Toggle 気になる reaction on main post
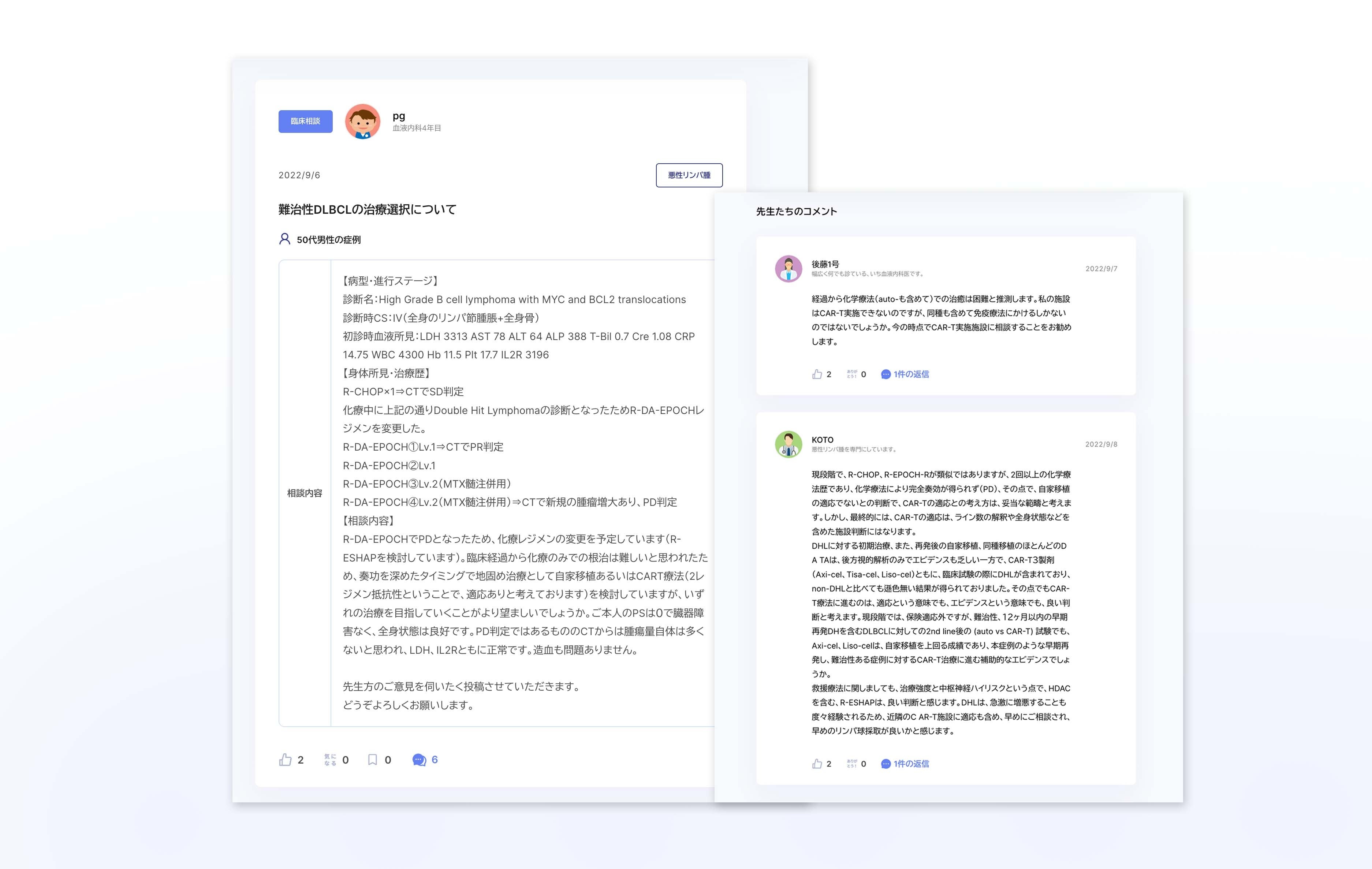 click(330, 760)
